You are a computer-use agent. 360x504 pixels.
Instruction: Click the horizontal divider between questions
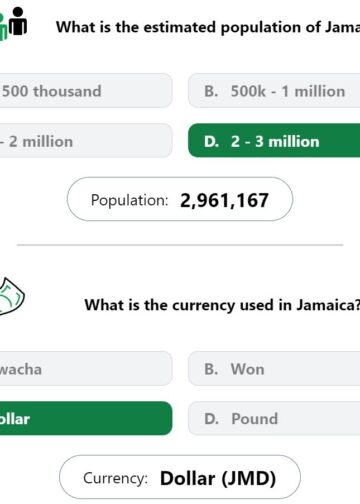click(x=180, y=245)
